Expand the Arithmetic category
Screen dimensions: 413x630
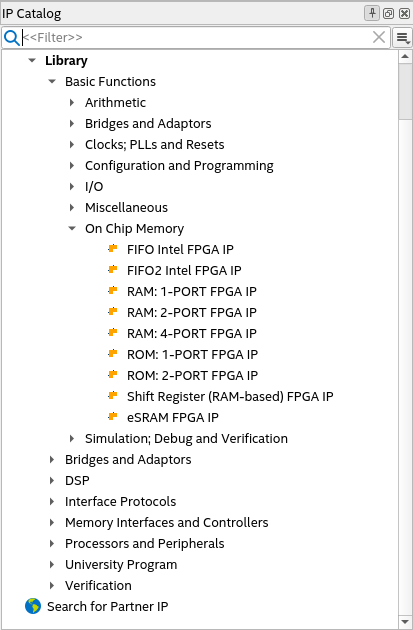pos(72,102)
